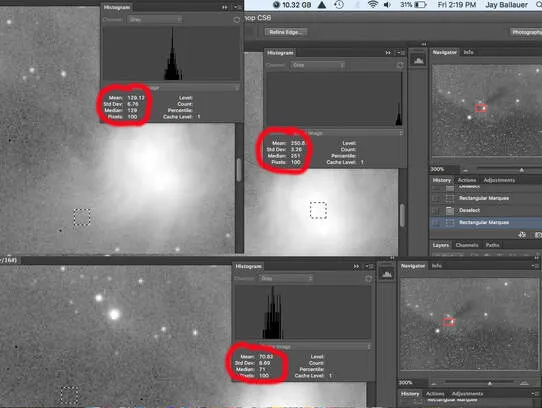Open History panel menu in Mean 70.82 window
This screenshot has height=408, width=542.
coord(536,394)
